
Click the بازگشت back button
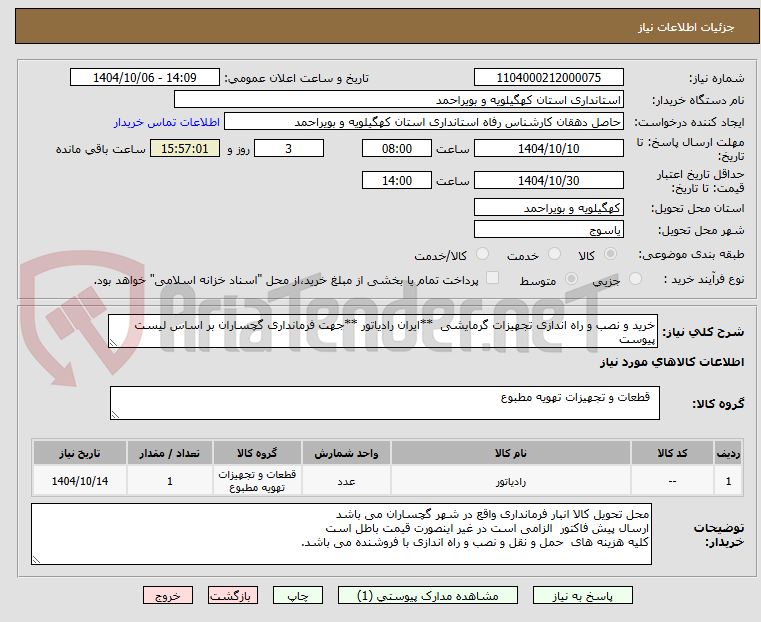[233, 595]
